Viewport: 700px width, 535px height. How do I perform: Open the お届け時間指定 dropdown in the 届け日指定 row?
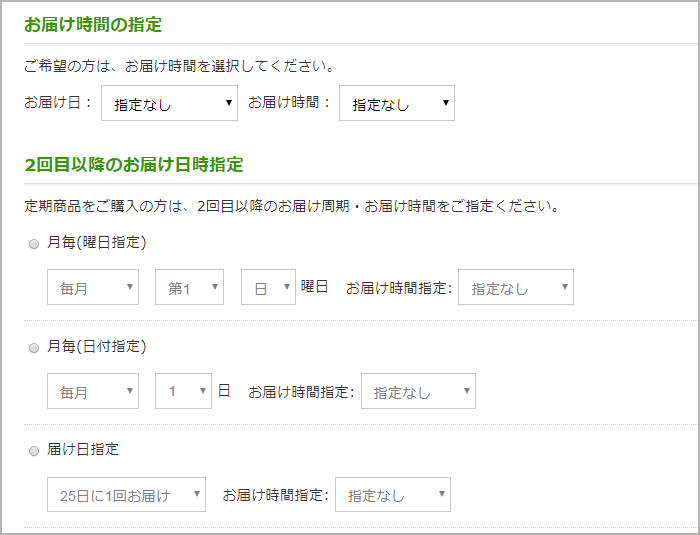393,495
